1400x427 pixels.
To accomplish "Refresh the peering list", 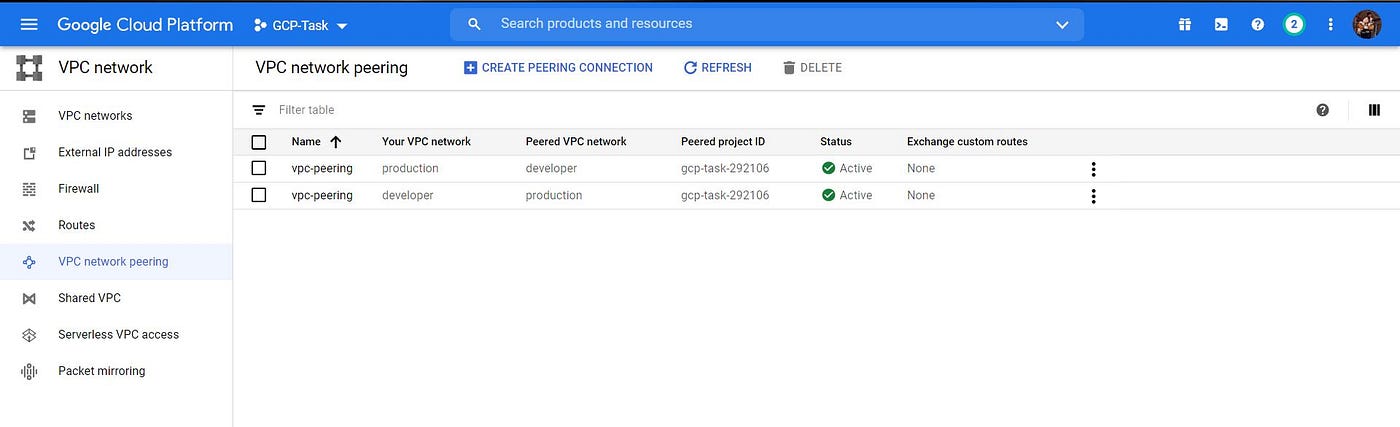I will pyautogui.click(x=717, y=68).
